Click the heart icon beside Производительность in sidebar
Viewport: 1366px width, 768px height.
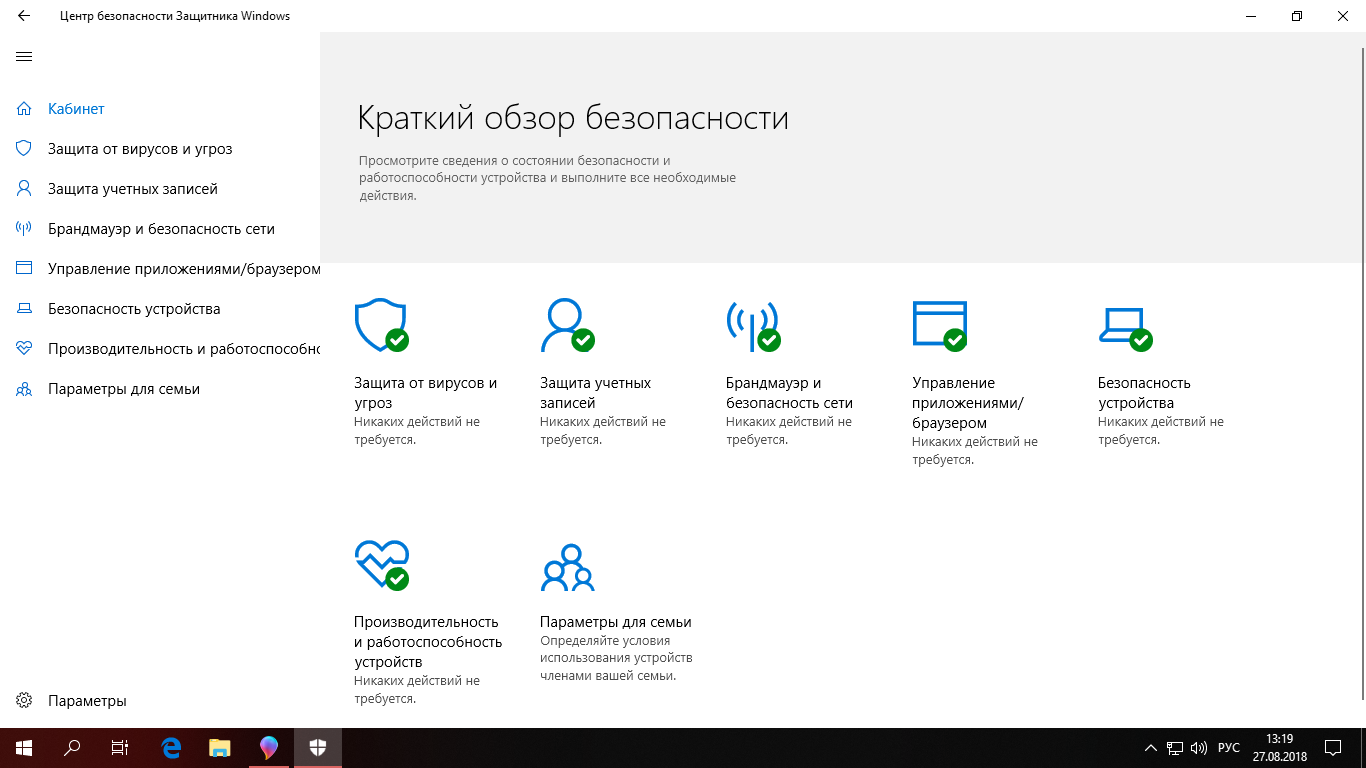24,348
